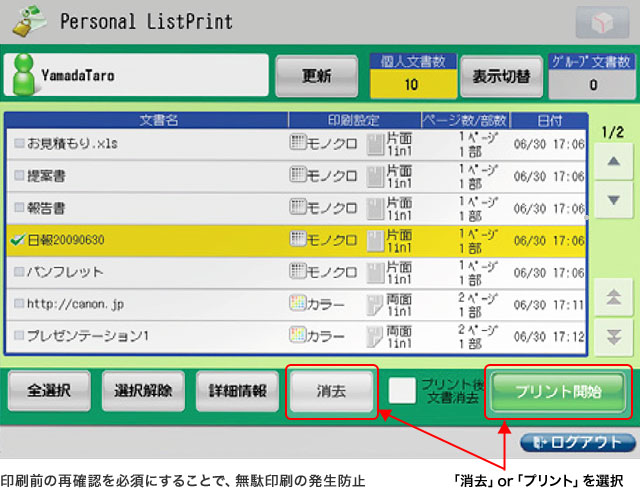The height and width of the screenshot is (489, 640).
Task: Click the cube icon at top right
Action: (601, 22)
